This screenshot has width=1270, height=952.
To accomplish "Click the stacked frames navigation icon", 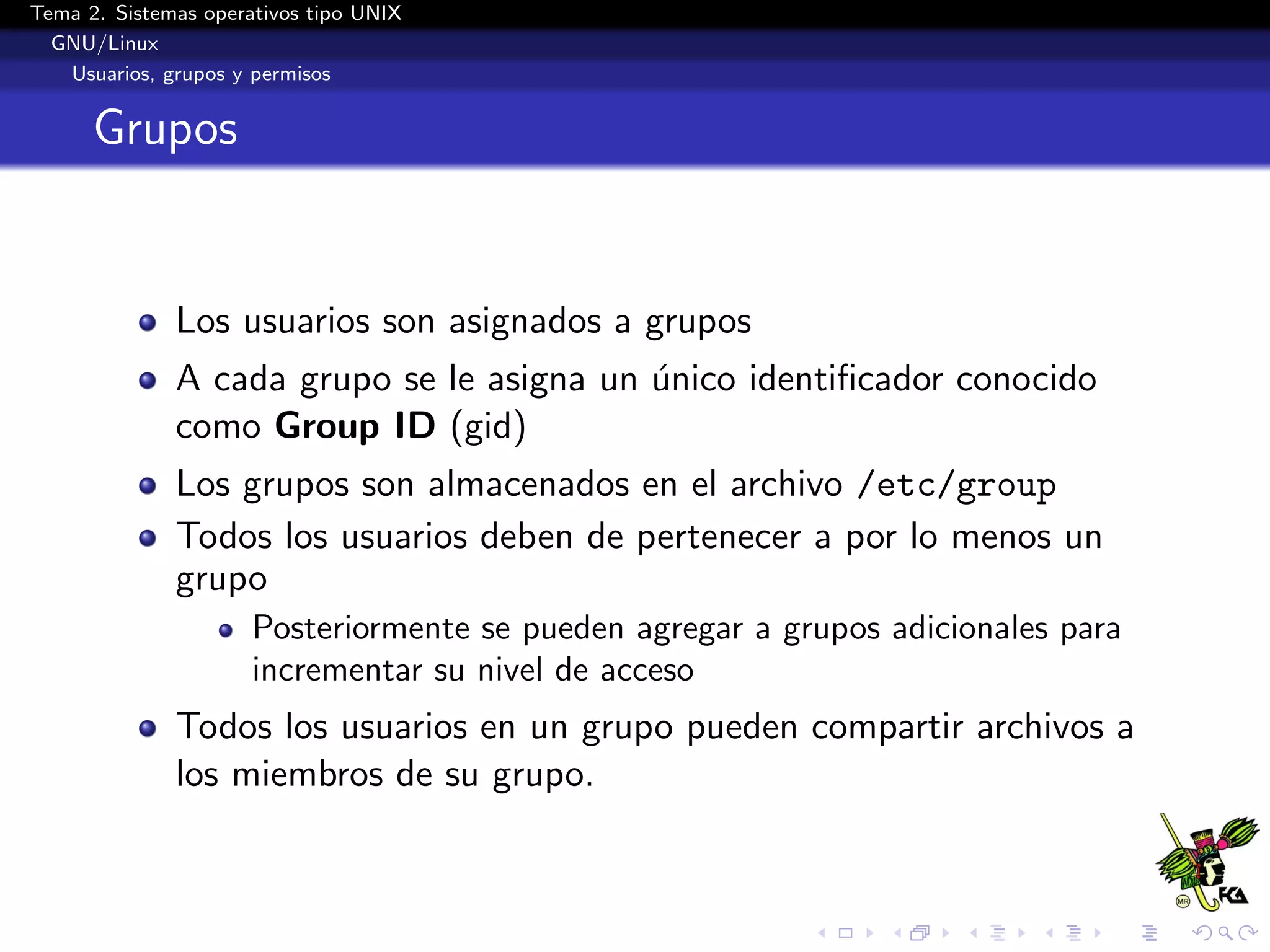I will point(920,933).
